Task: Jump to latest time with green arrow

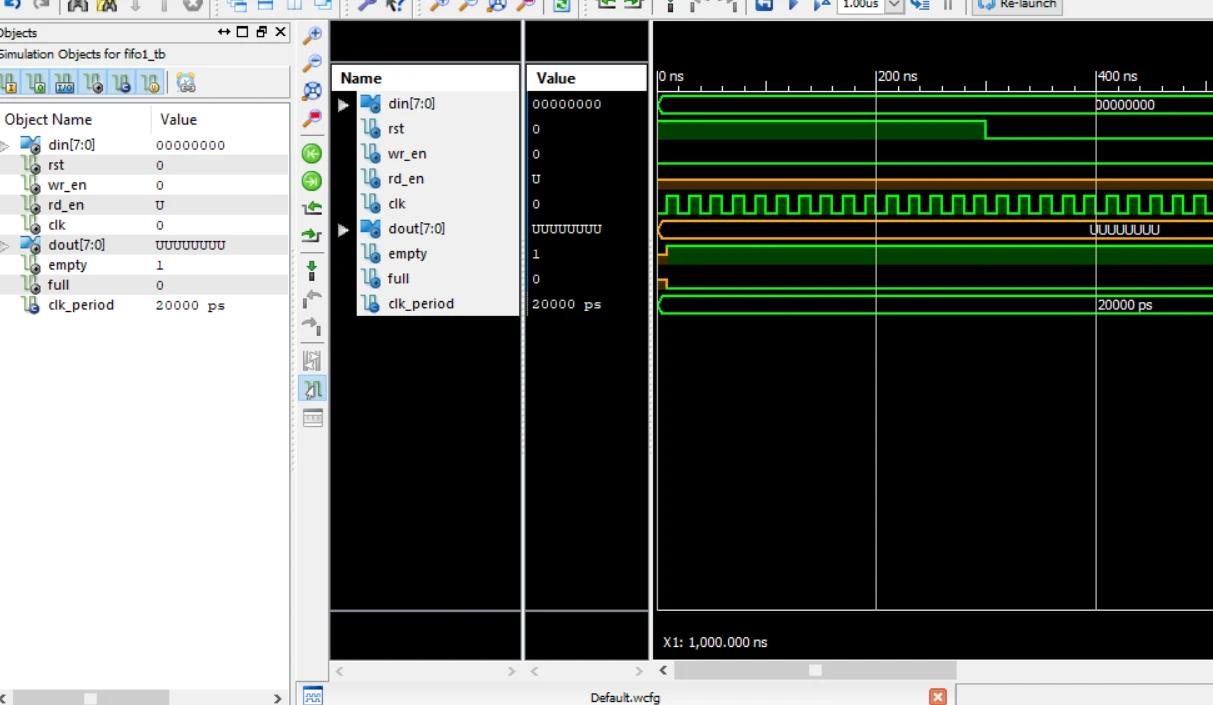Action: (312, 181)
